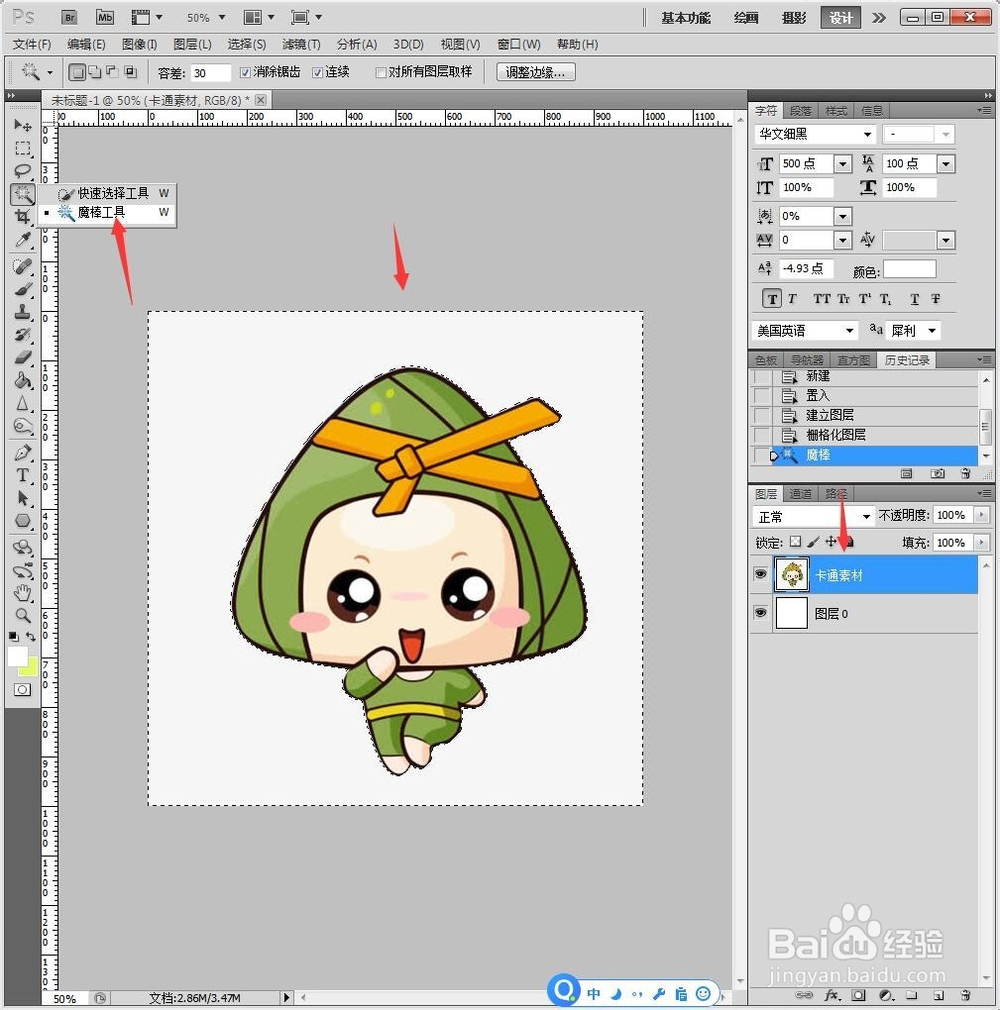Toggle lock transparent pixels
The height and width of the screenshot is (1010, 1000).
[796, 542]
